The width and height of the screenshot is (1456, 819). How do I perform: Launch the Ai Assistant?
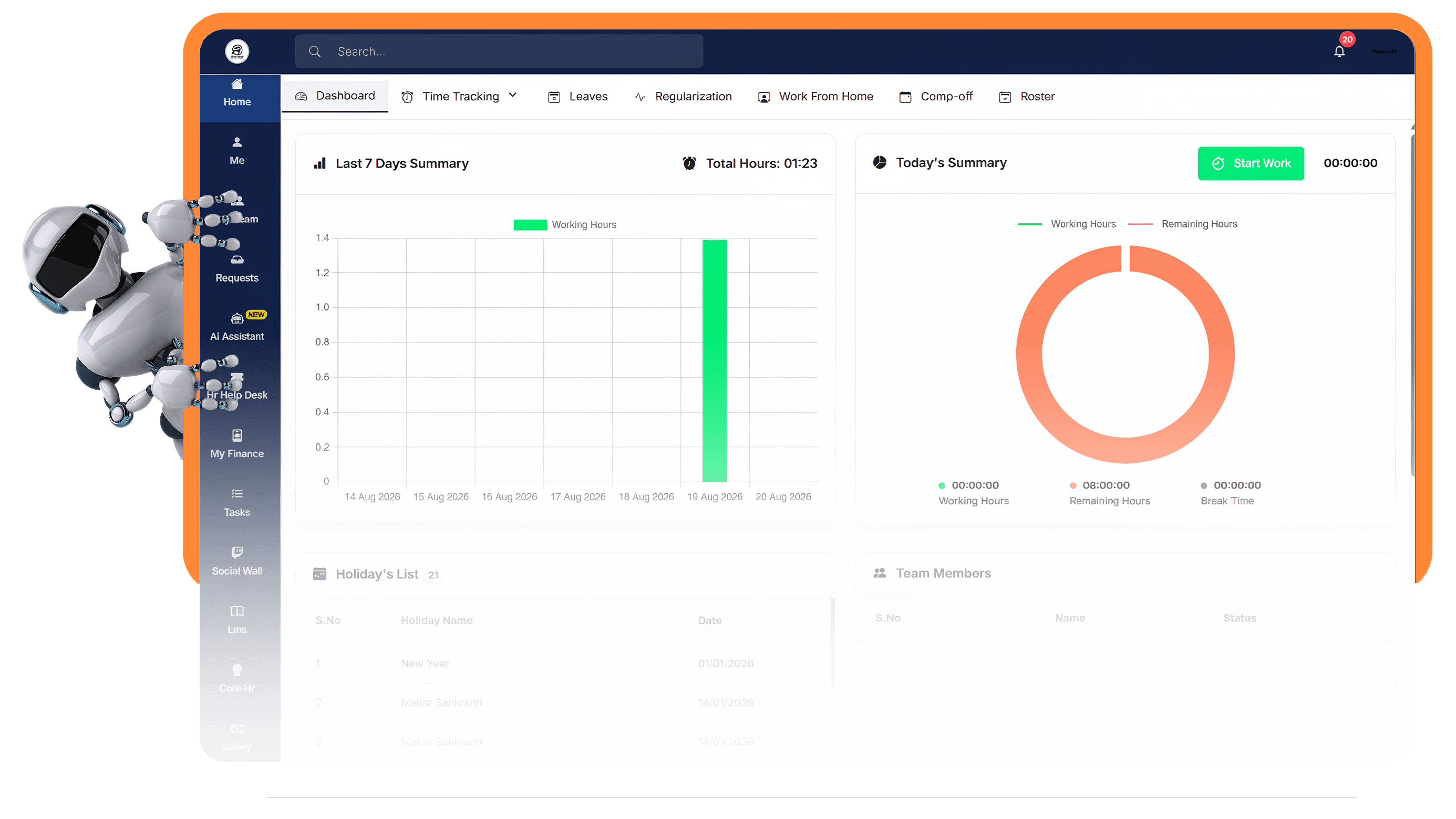(x=237, y=327)
